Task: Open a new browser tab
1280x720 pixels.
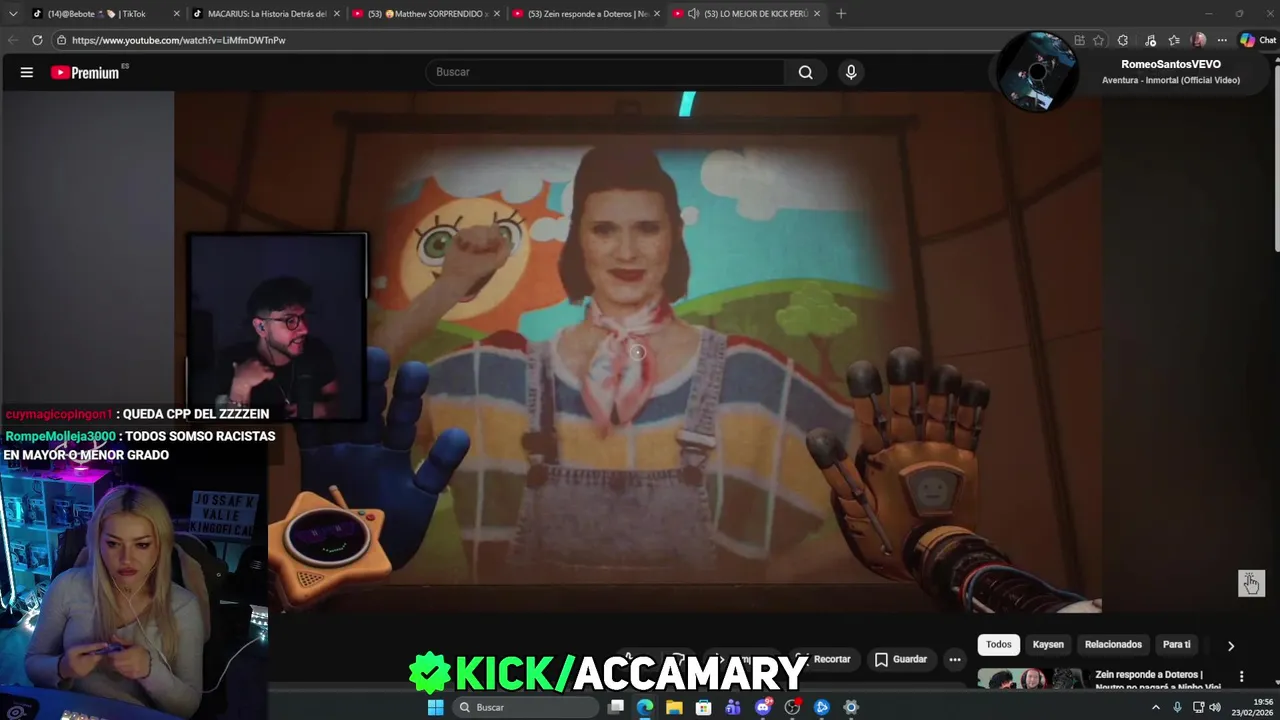Action: 841,14
